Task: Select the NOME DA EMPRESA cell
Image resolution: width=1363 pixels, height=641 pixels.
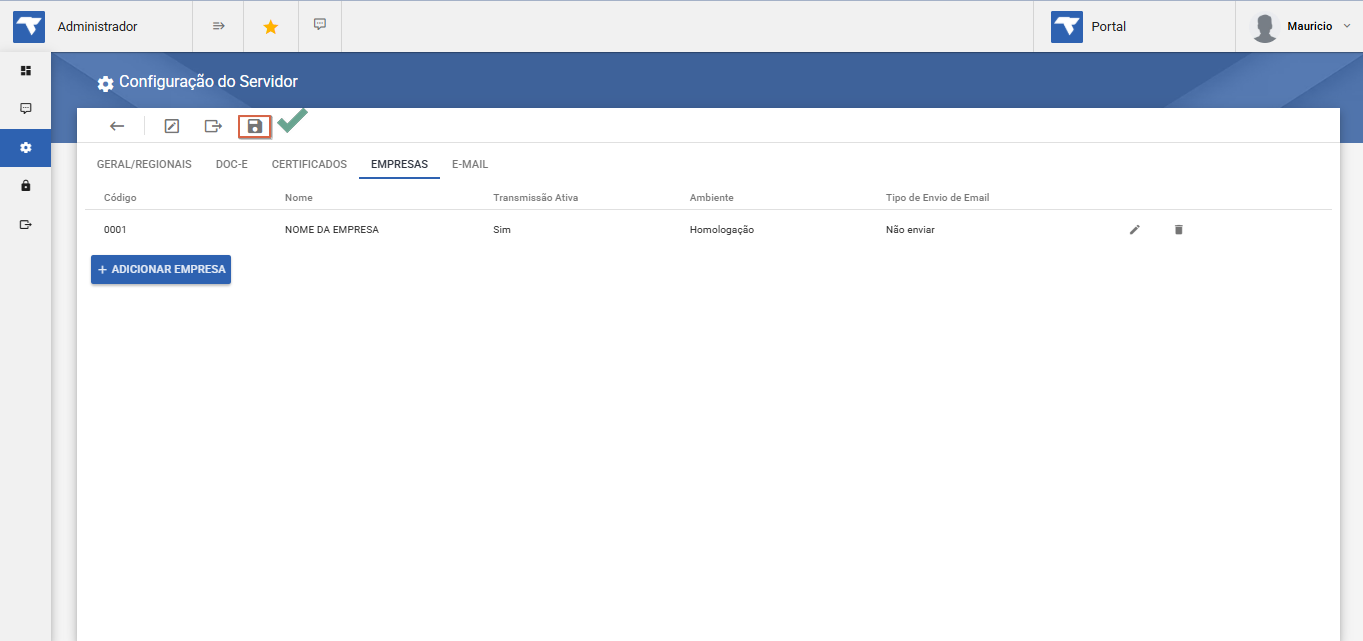Action: pos(332,229)
